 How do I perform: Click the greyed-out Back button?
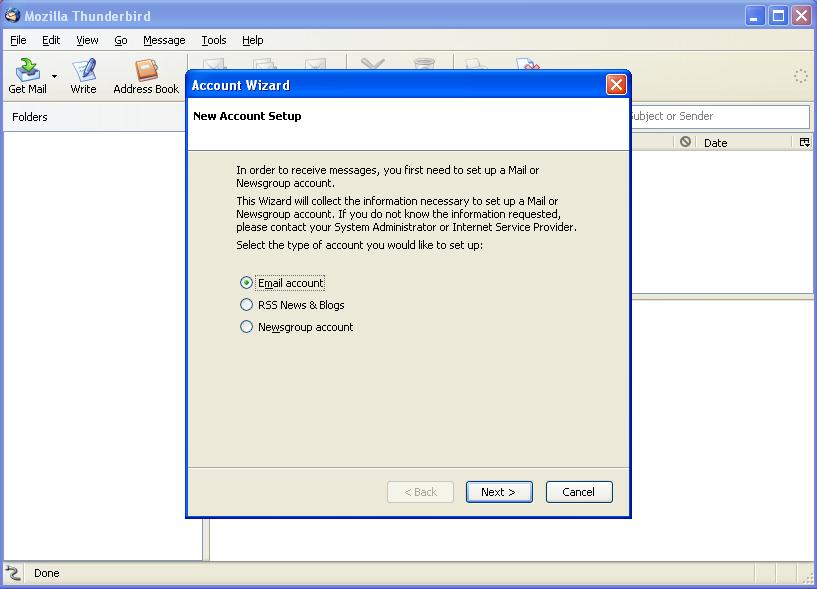420,492
